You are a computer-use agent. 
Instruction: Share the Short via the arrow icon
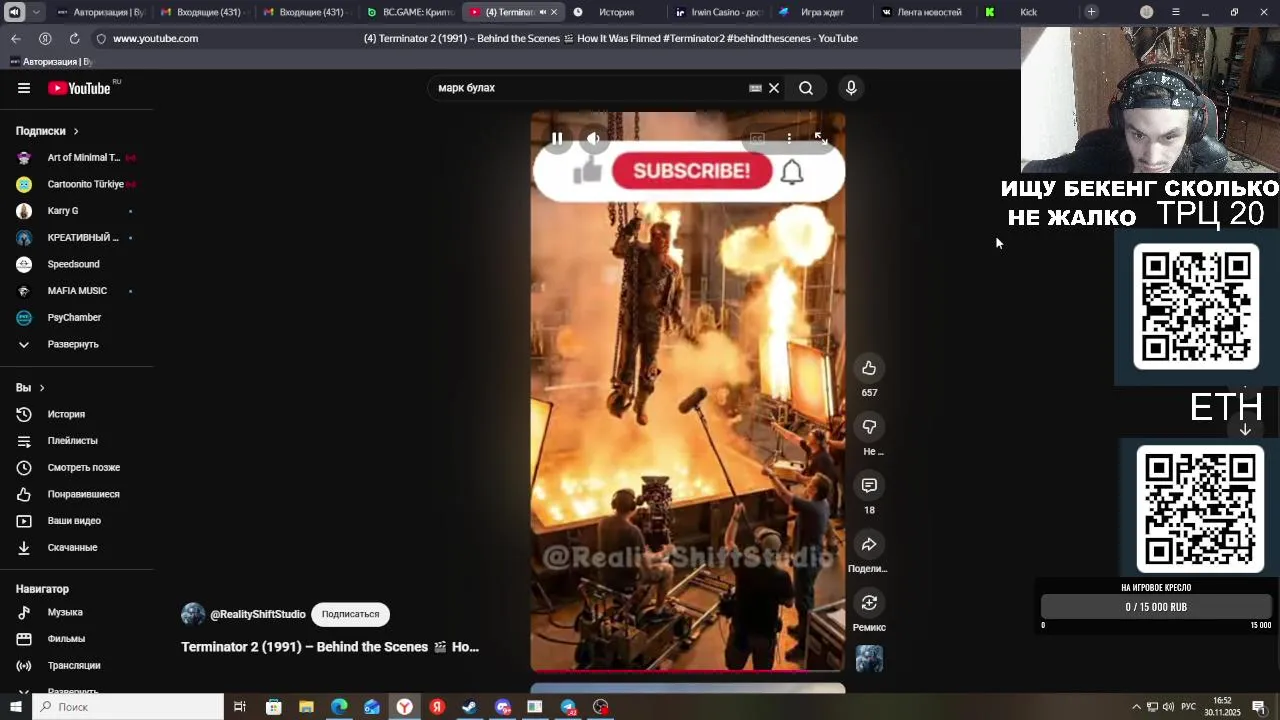[869, 545]
